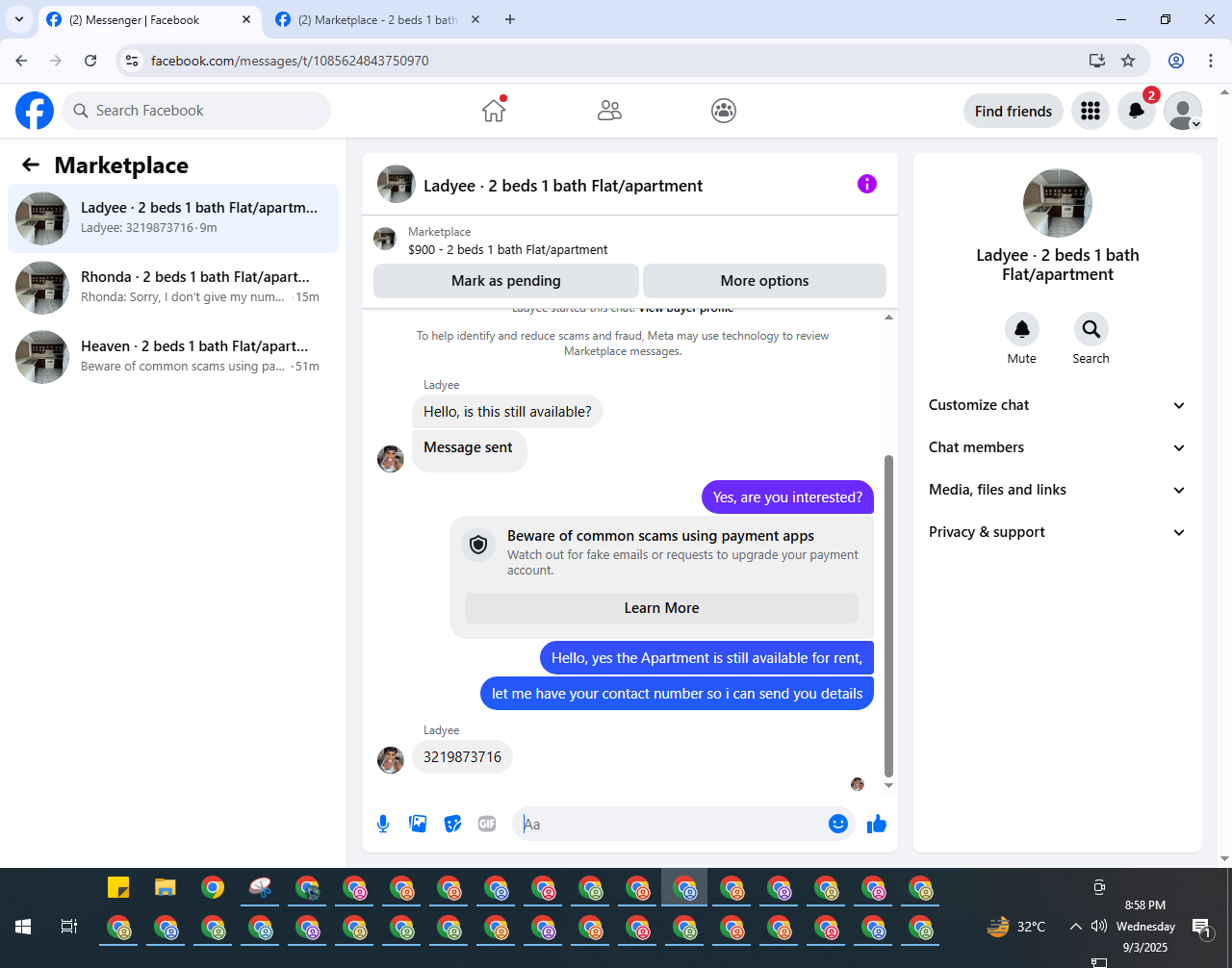Click the "Yes, are you interested?" message

point(787,497)
